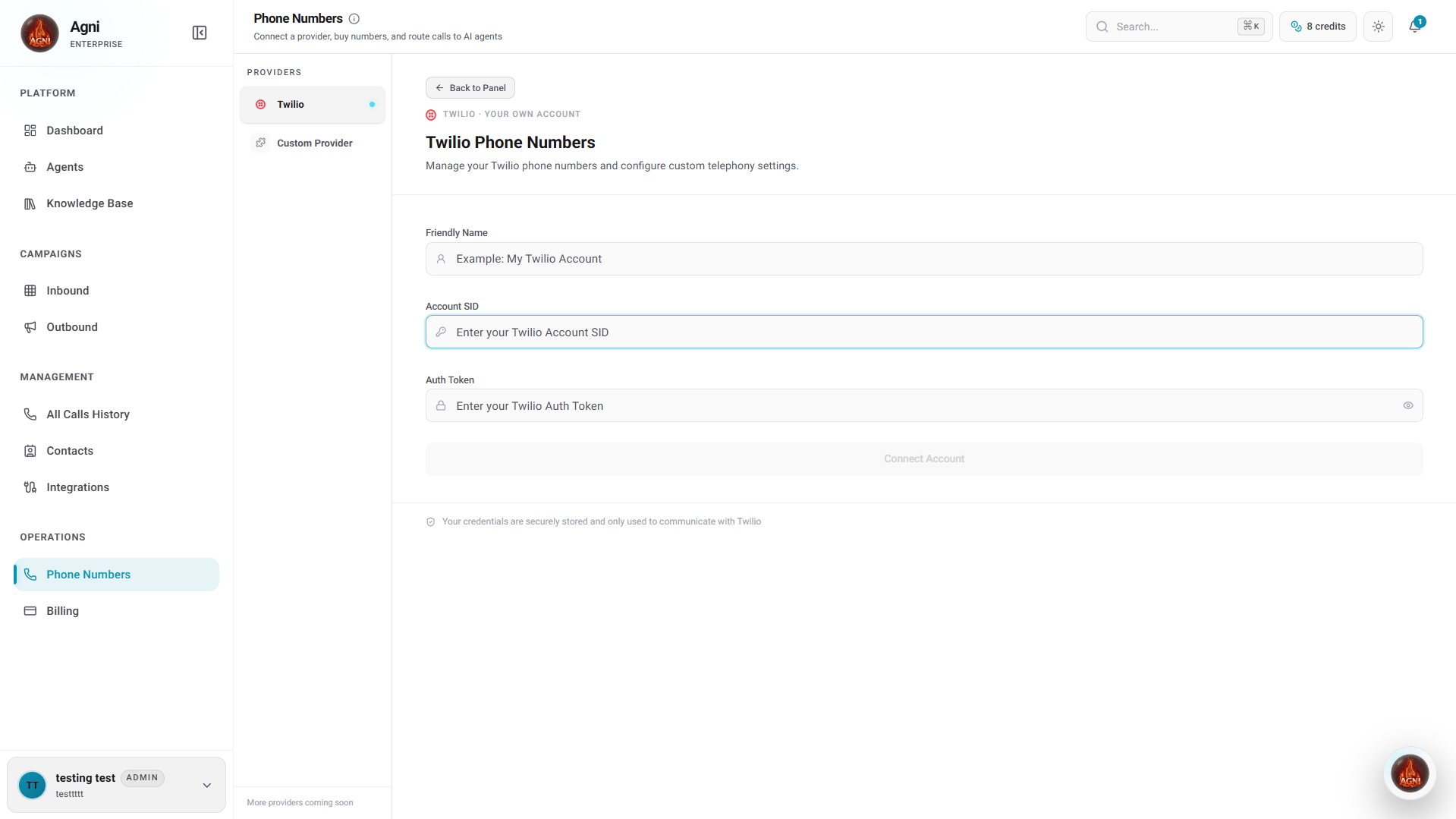
Task: Open Billing page
Action: pyautogui.click(x=116, y=611)
